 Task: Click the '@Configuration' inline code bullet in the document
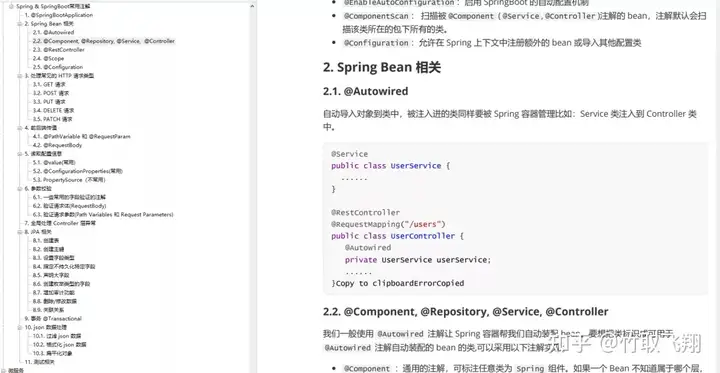[x=377, y=43]
